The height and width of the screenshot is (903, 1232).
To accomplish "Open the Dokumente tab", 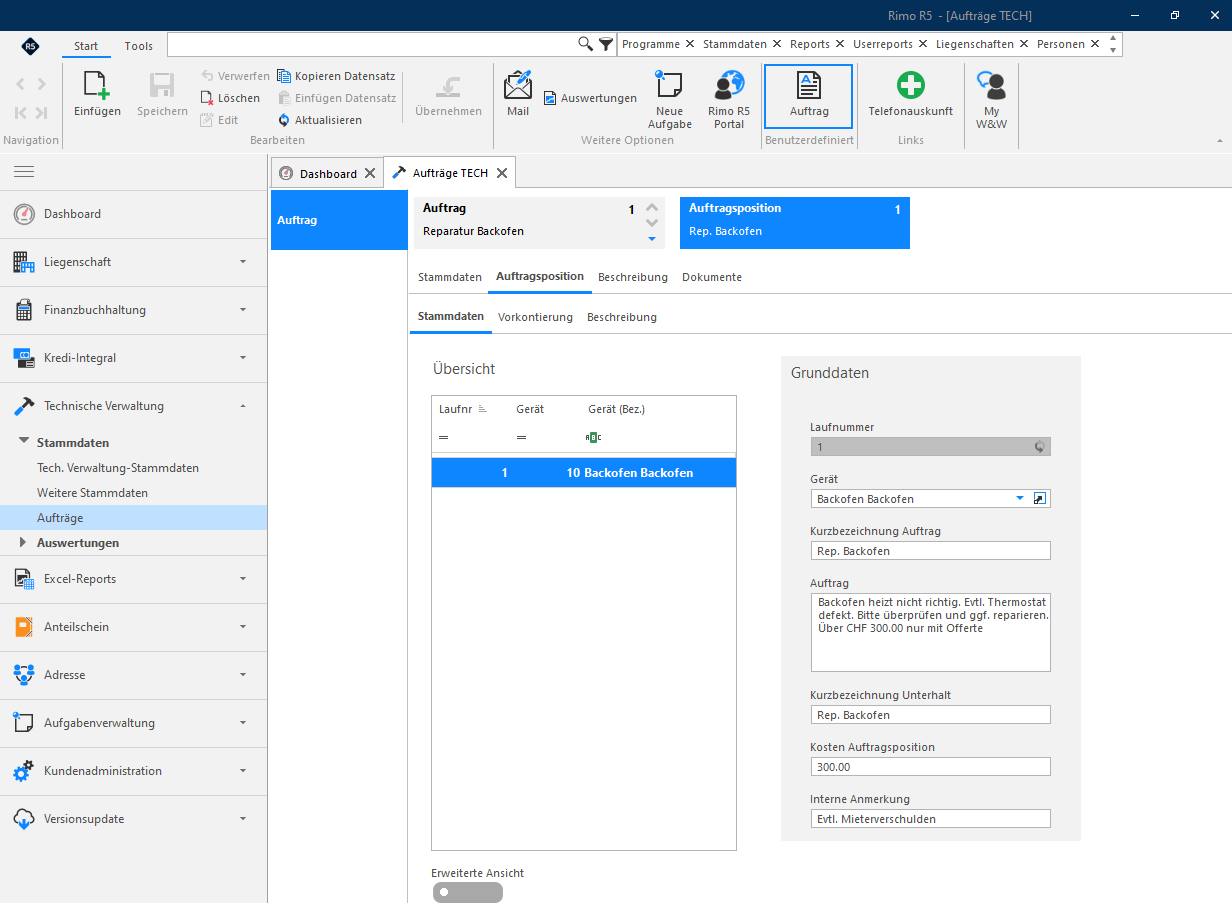I will click(x=712, y=277).
